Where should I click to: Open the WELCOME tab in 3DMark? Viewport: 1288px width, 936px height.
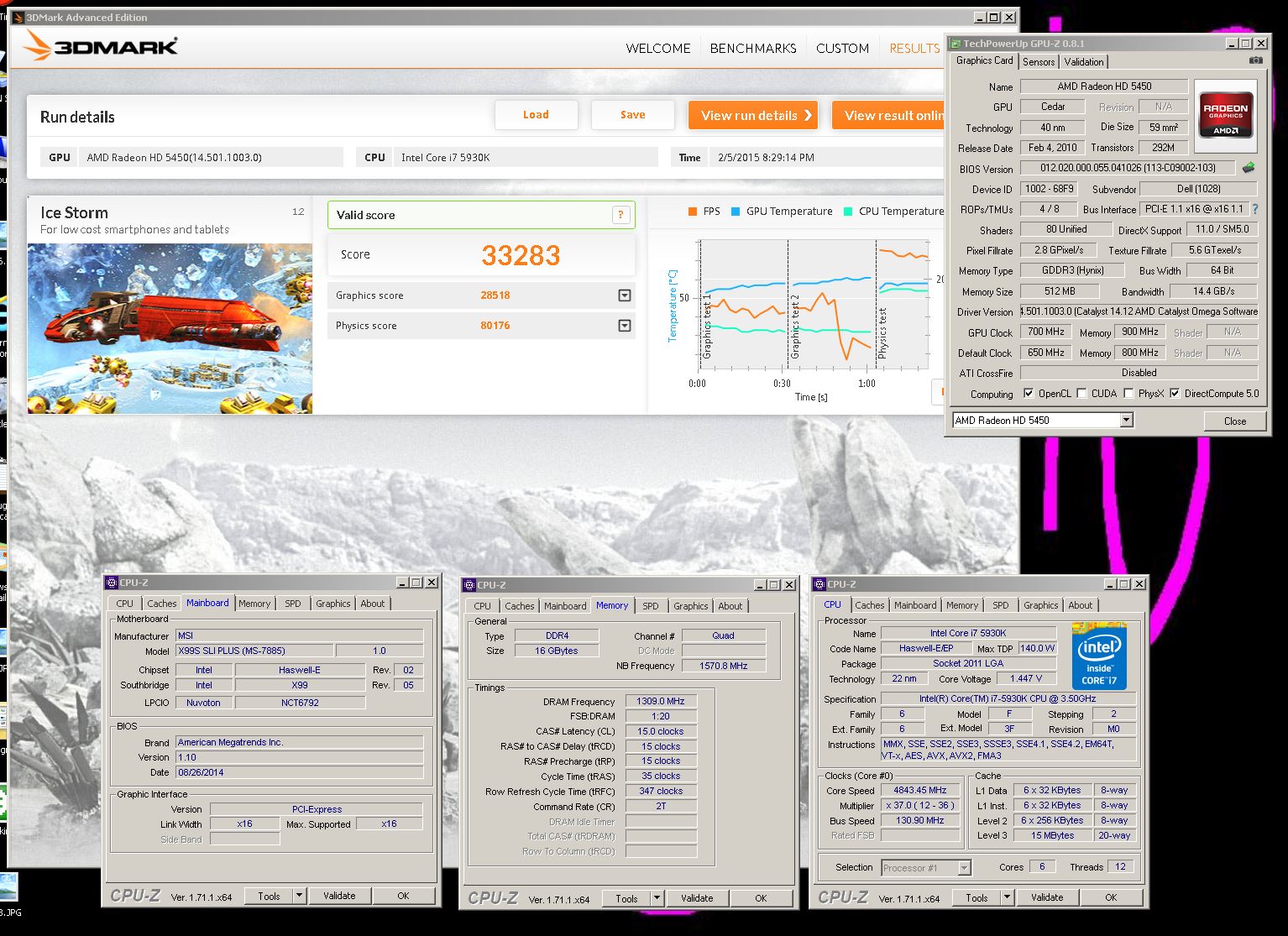coord(658,49)
